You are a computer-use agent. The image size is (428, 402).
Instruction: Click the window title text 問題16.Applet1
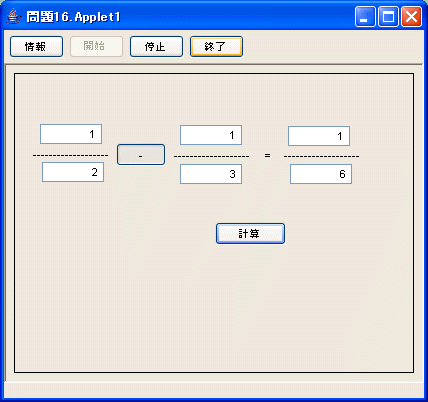(x=73, y=17)
